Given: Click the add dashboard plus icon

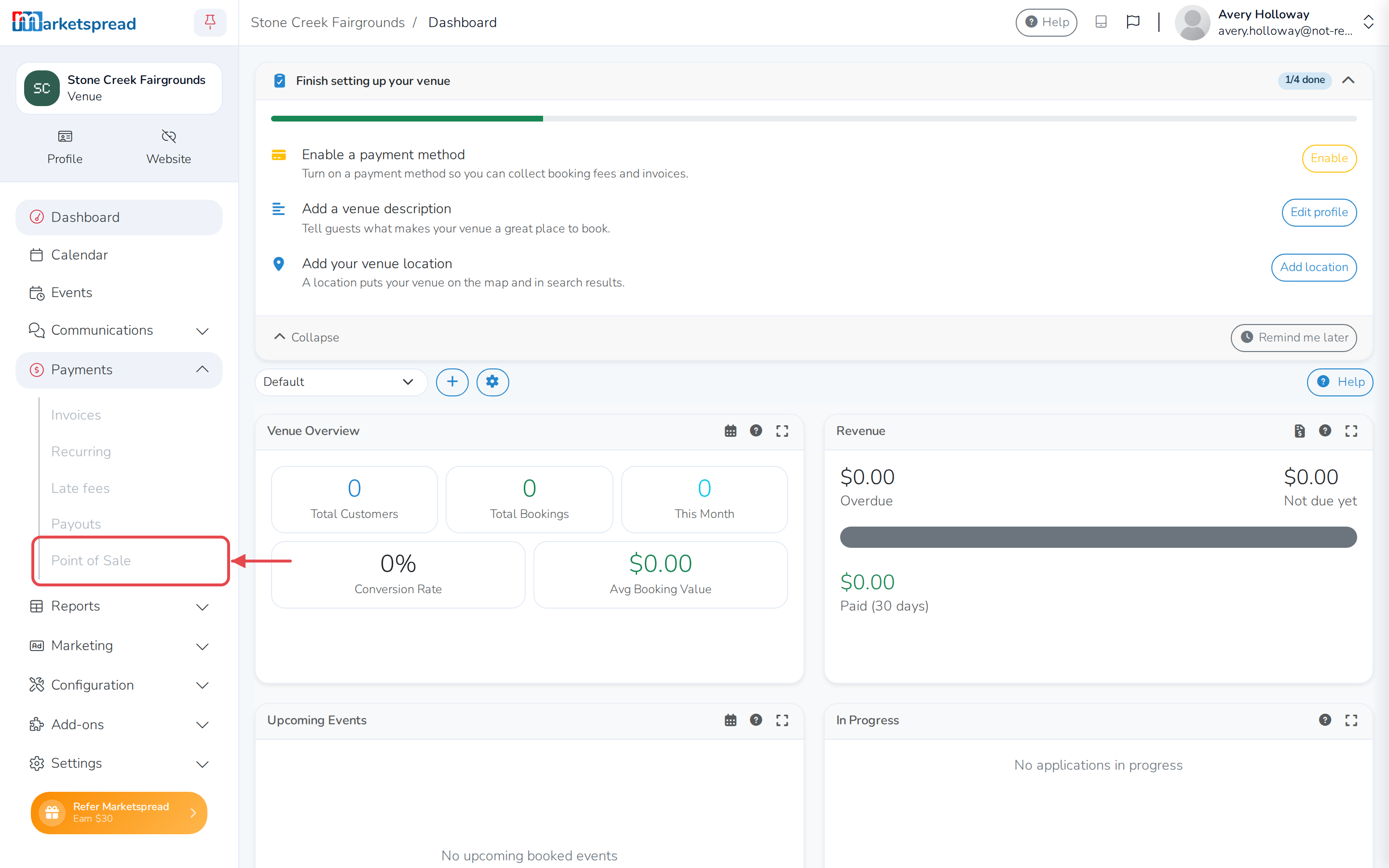Looking at the screenshot, I should tap(452, 382).
